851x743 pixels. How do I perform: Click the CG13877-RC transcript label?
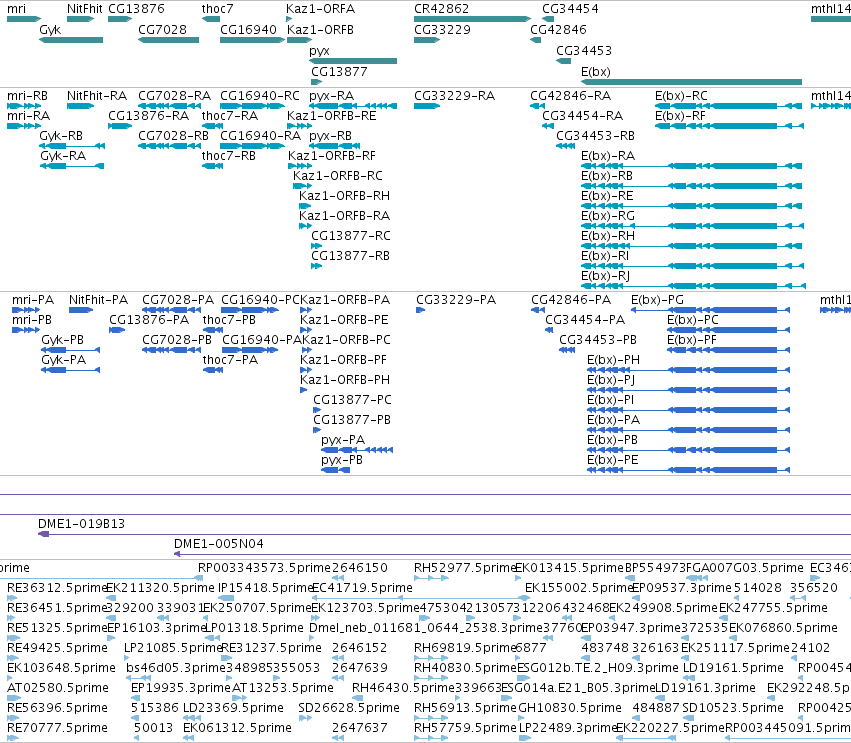(x=351, y=236)
